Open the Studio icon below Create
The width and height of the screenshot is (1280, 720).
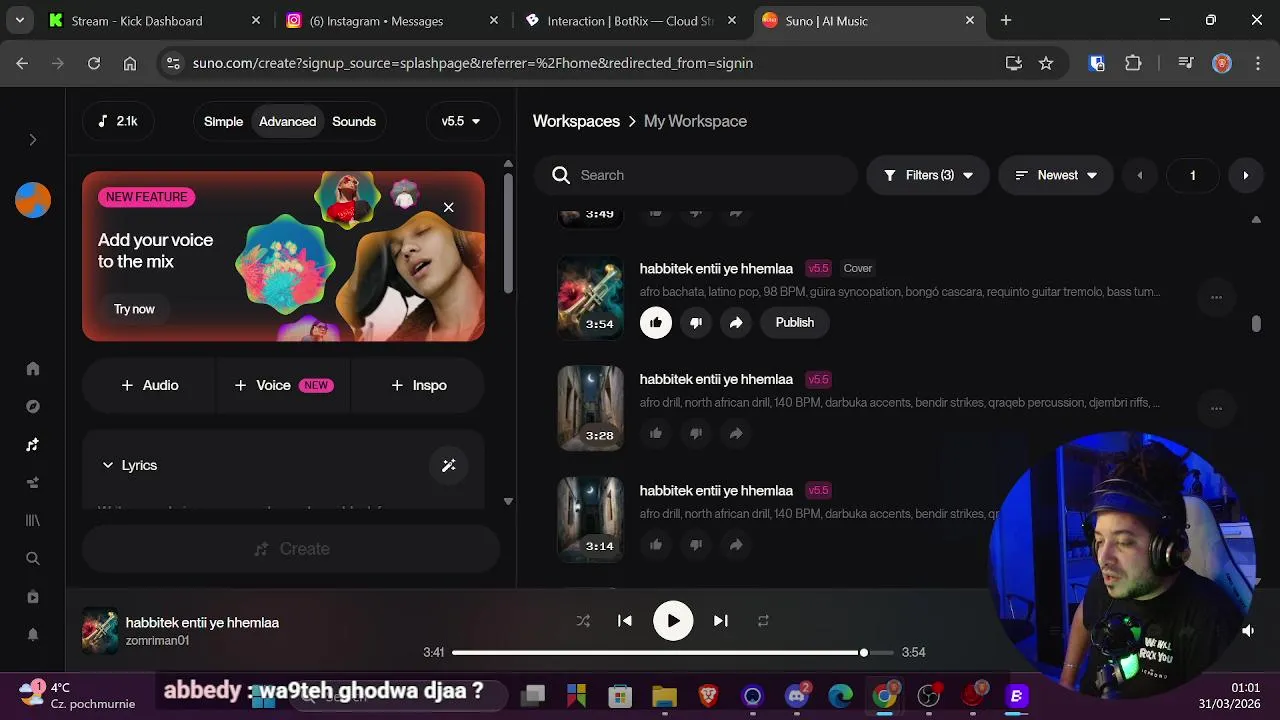(x=33, y=483)
